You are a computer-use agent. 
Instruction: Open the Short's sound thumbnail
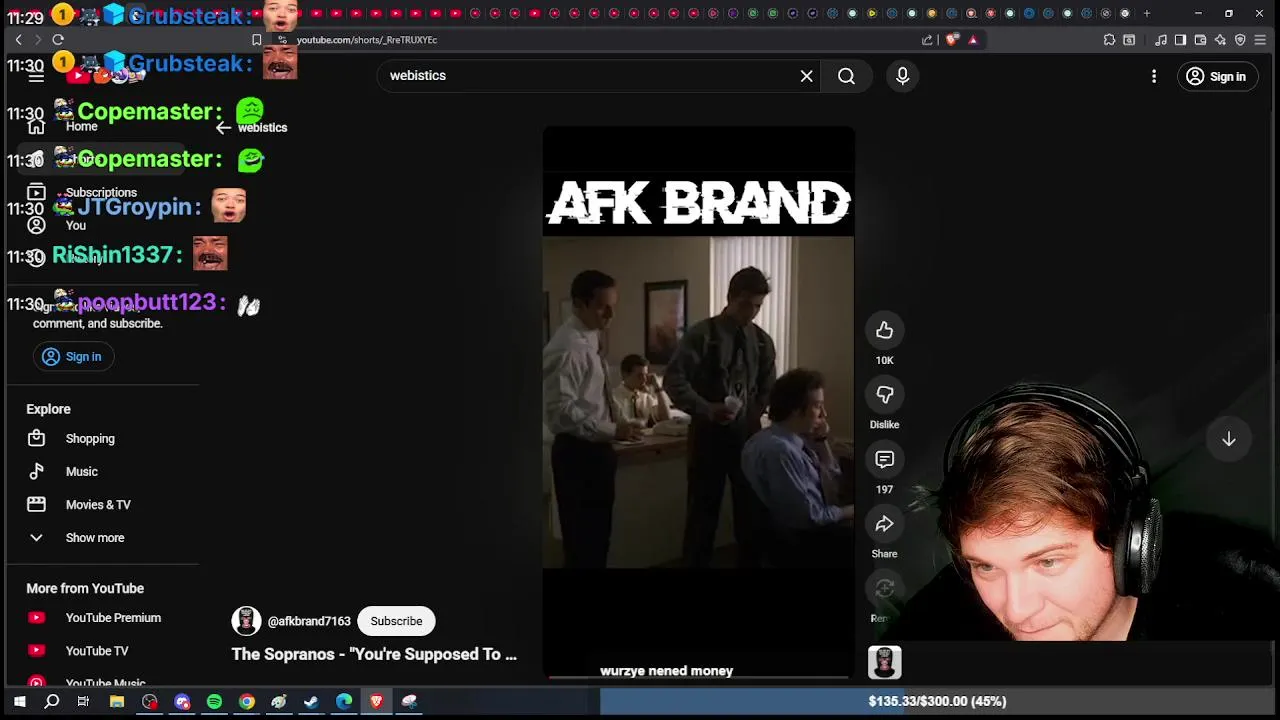[x=884, y=662]
